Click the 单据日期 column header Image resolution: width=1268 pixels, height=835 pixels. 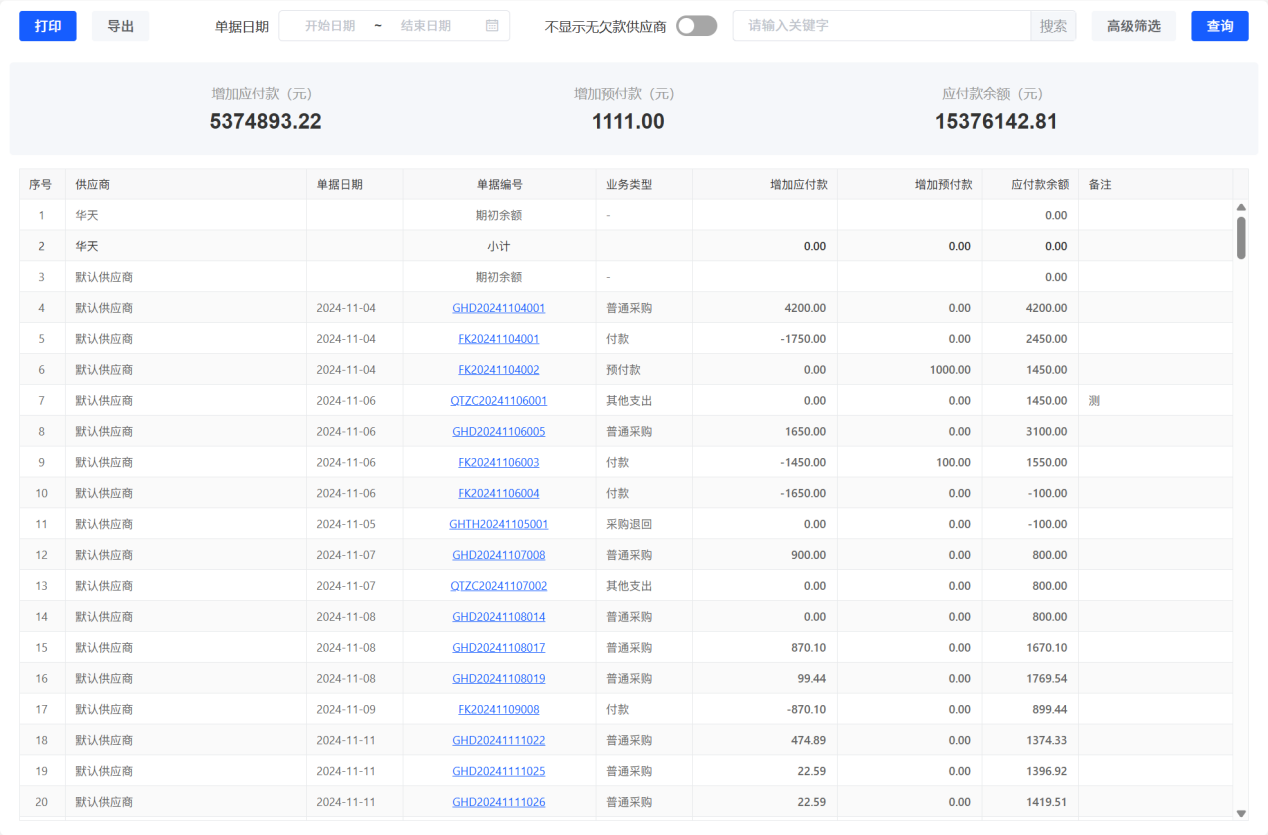point(340,185)
